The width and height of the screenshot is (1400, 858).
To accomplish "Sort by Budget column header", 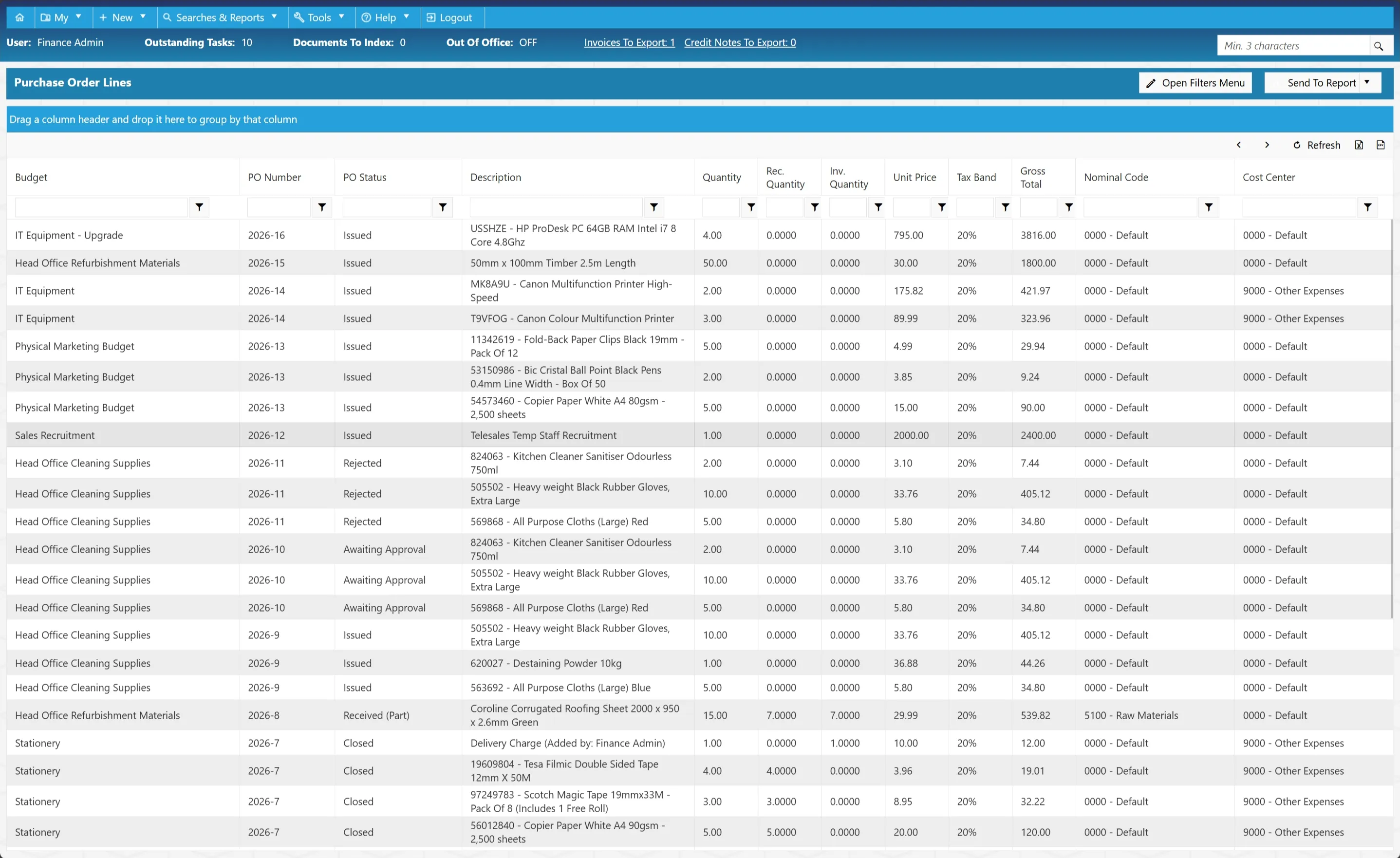I will (x=31, y=177).
